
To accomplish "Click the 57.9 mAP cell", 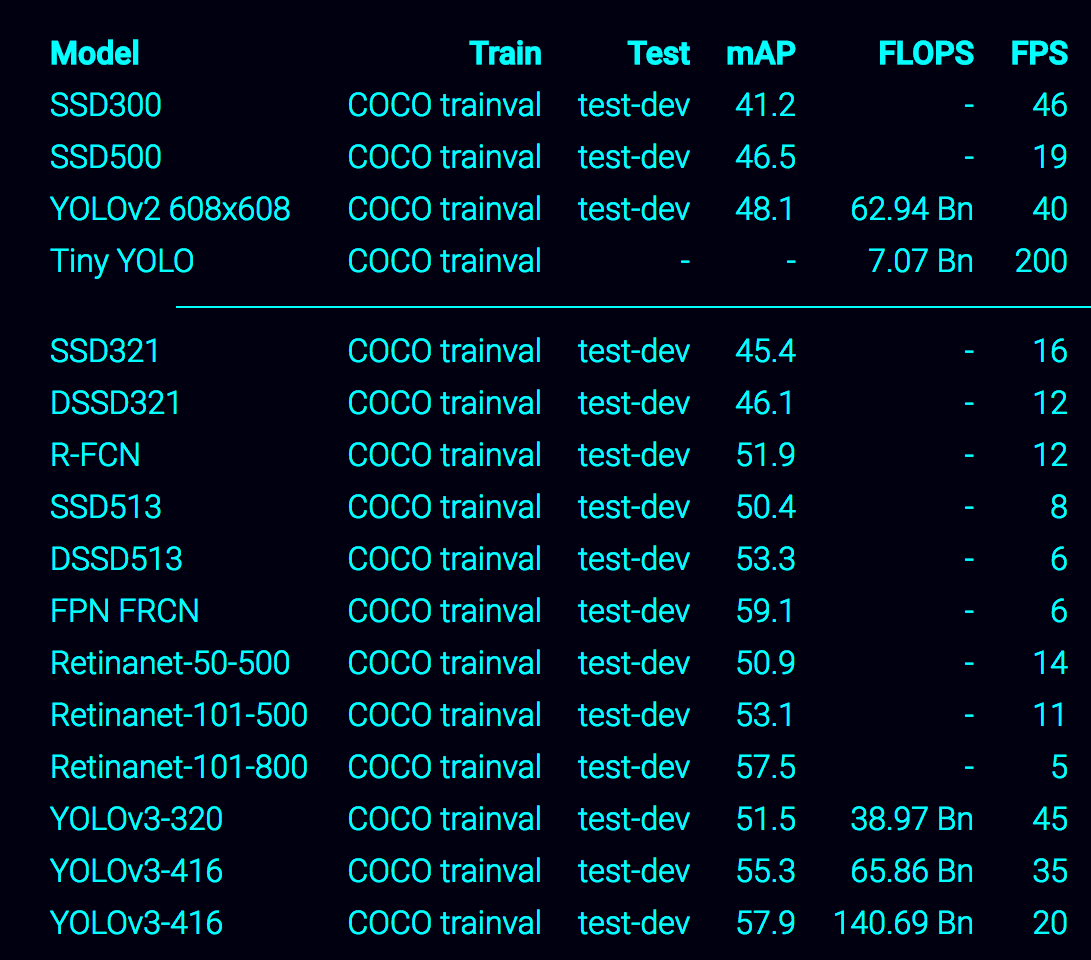I will [765, 923].
